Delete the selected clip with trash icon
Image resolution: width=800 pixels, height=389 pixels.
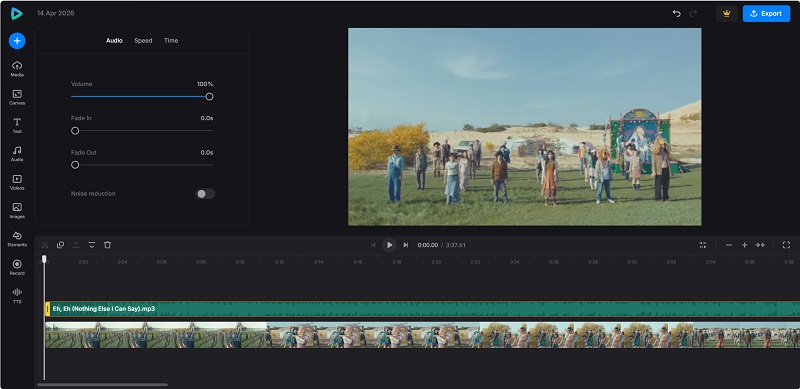pyautogui.click(x=107, y=245)
